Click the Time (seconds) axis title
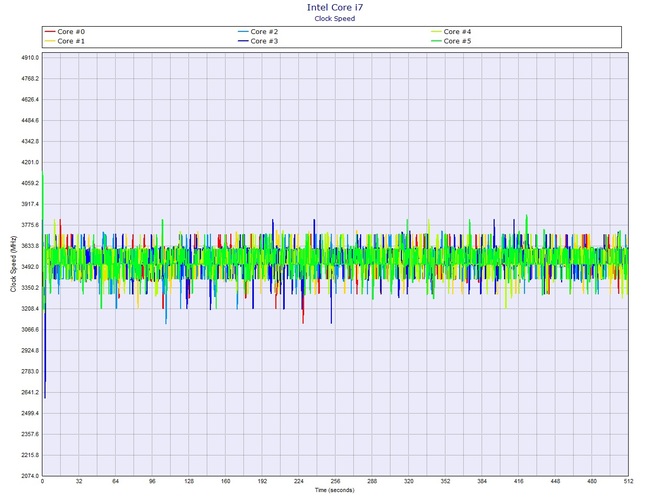670x502 pixels. 335,490
